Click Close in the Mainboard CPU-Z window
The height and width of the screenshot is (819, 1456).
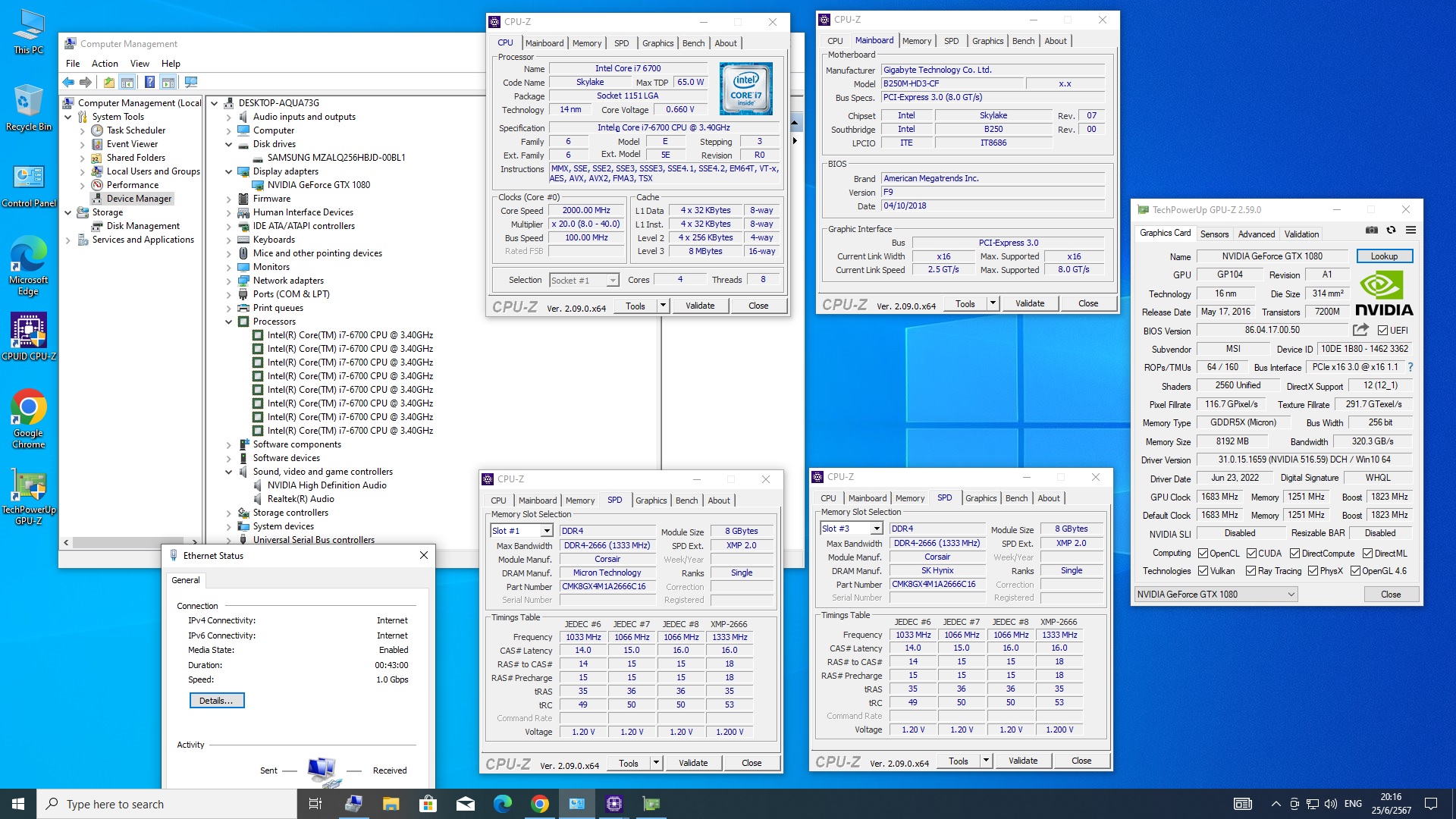tap(1088, 303)
